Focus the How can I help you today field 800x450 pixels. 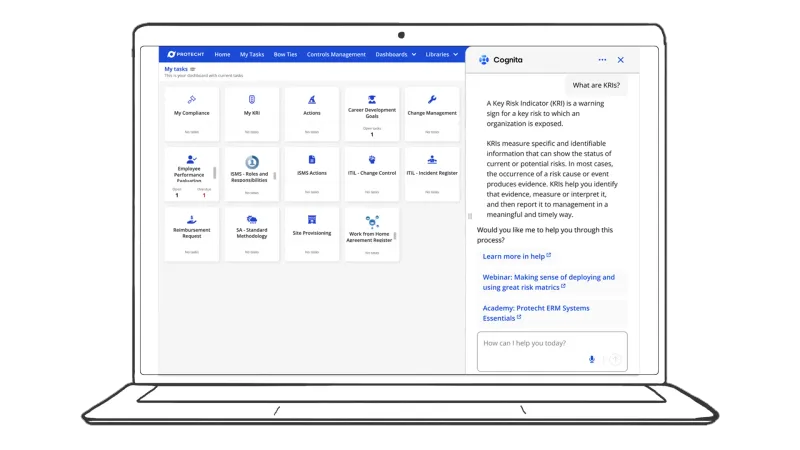(552, 351)
